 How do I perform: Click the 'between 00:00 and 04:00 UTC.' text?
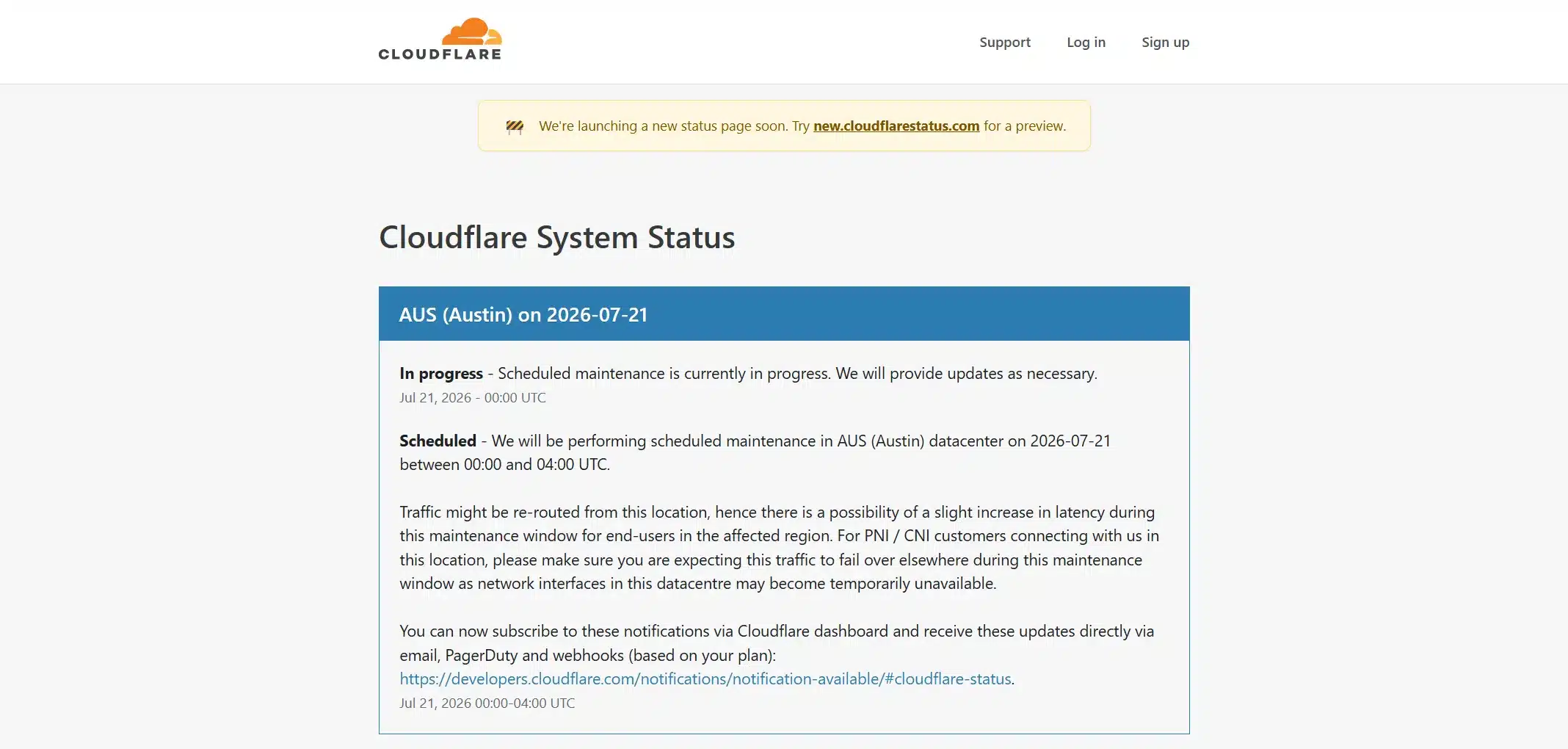click(x=505, y=464)
